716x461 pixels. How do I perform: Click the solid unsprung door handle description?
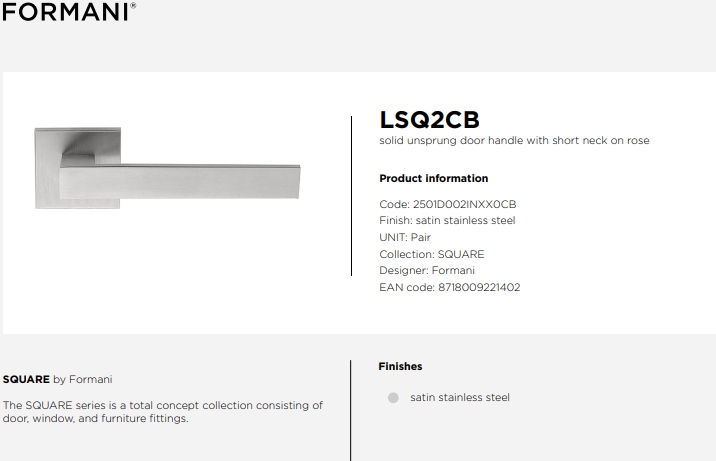(514, 141)
